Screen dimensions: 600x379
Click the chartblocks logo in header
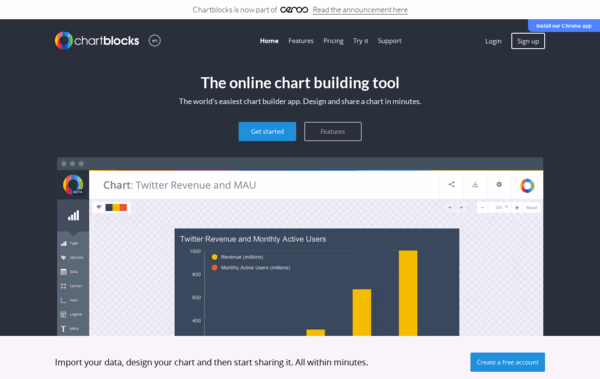pyautogui.click(x=97, y=41)
